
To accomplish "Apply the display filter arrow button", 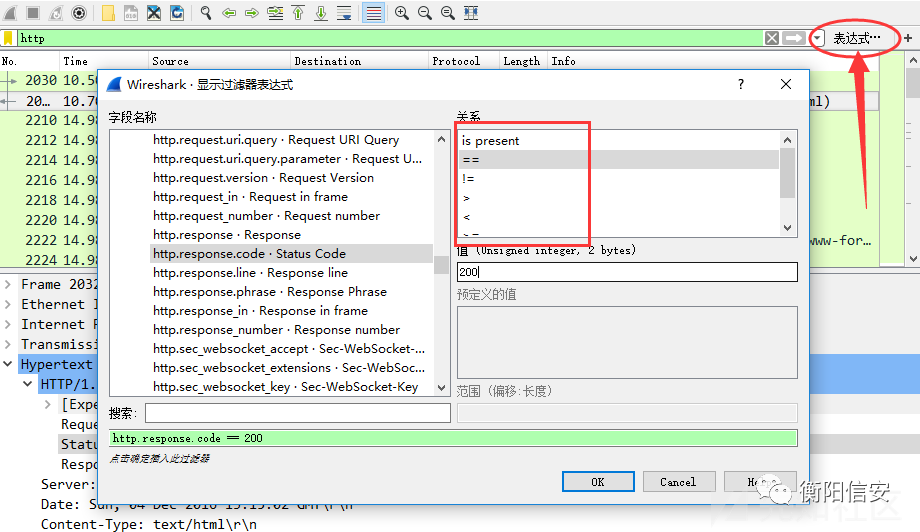I will click(794, 38).
